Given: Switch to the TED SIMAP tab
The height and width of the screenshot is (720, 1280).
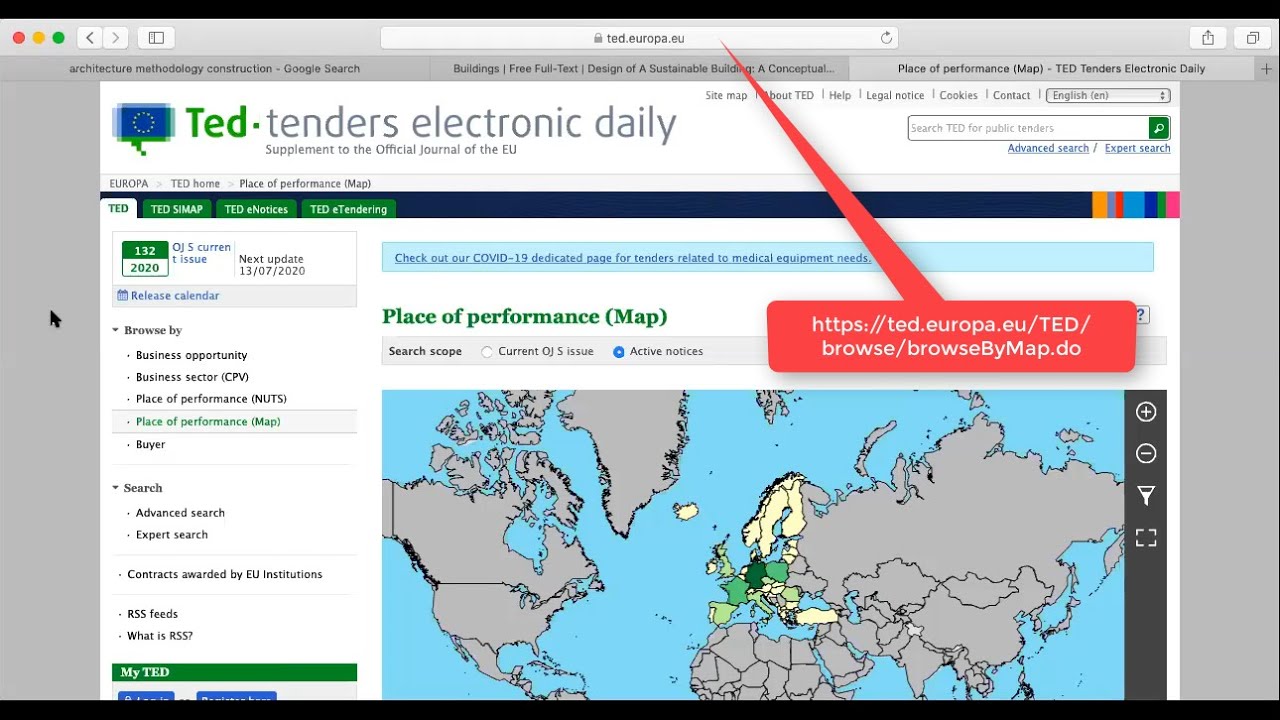Looking at the screenshot, I should click(x=176, y=209).
